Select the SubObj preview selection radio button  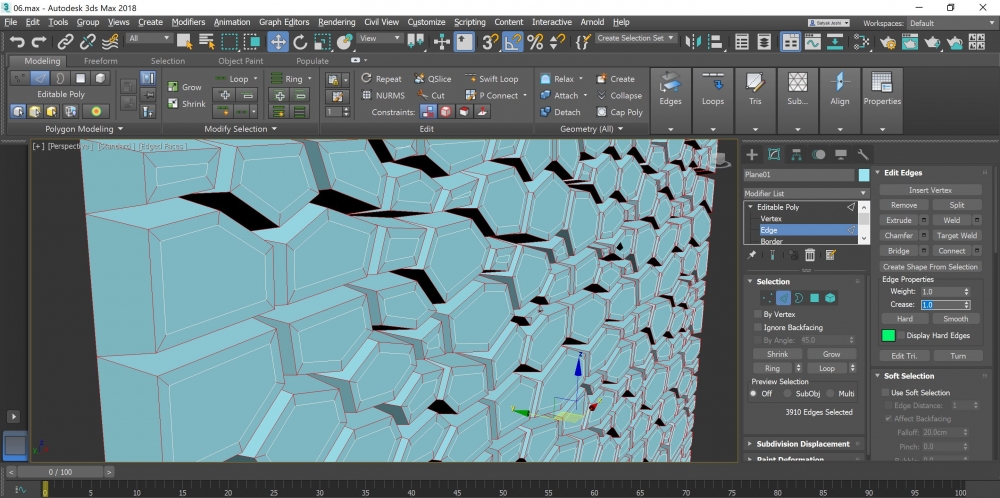click(x=787, y=393)
